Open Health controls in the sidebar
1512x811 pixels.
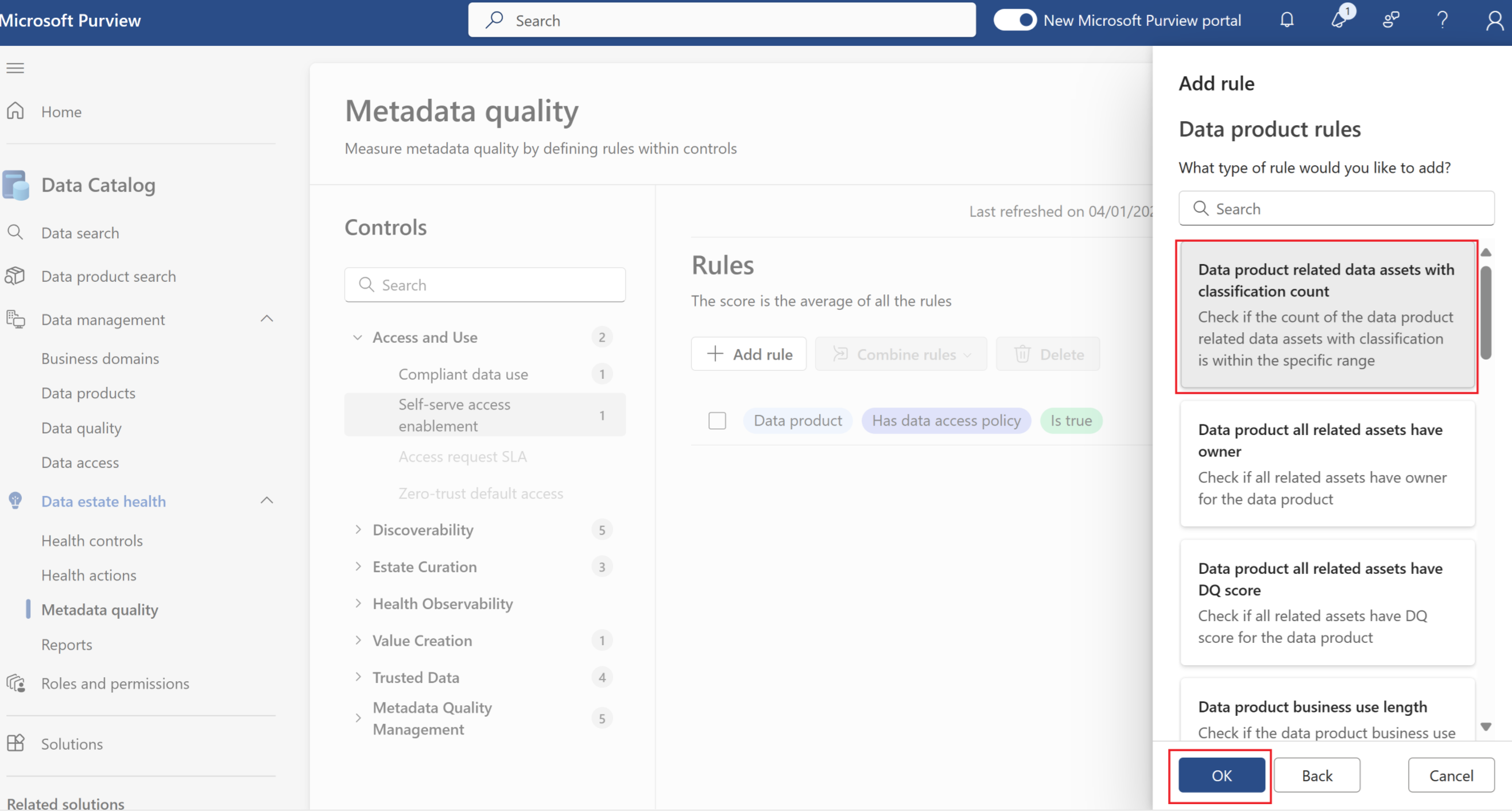[x=92, y=541]
